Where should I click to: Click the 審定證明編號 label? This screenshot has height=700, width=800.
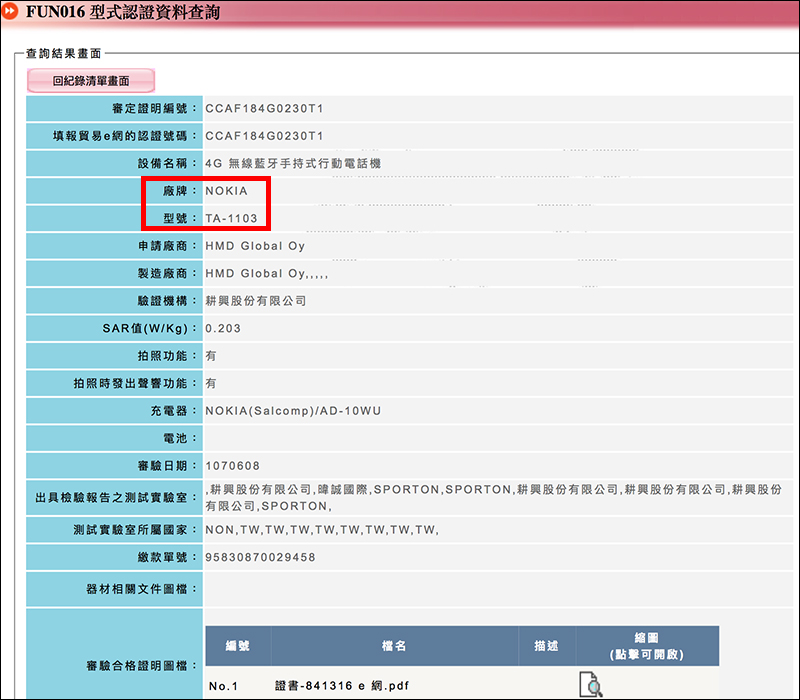[x=154, y=109]
